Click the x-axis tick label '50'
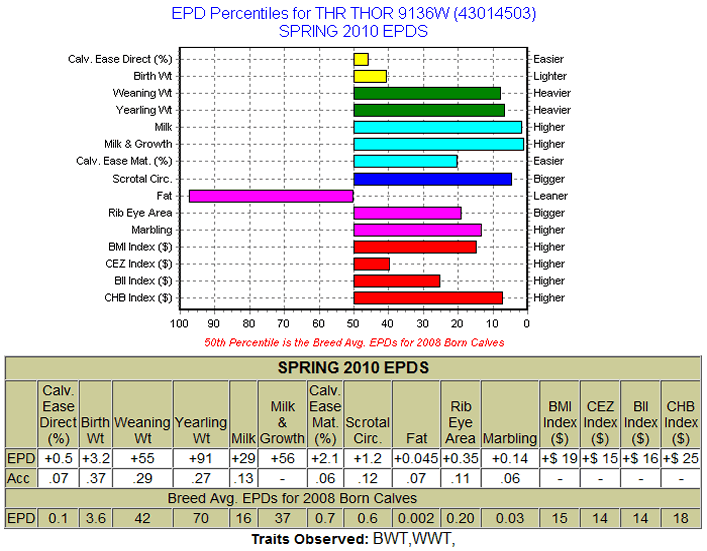The height and width of the screenshot is (551, 707). click(353, 324)
